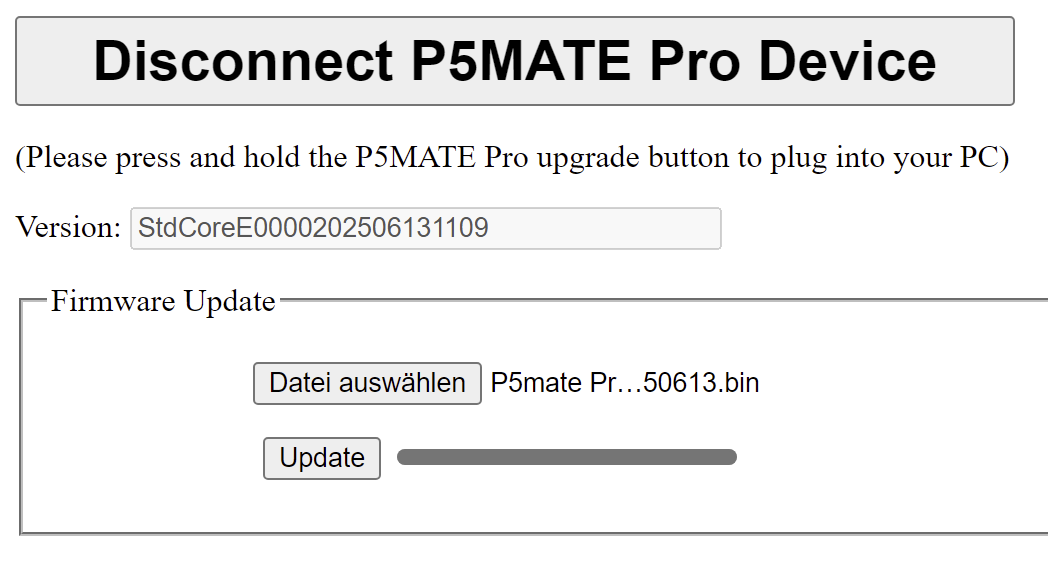The height and width of the screenshot is (574, 1048).
Task: Click the firmware update progress bar
Action: click(x=567, y=457)
